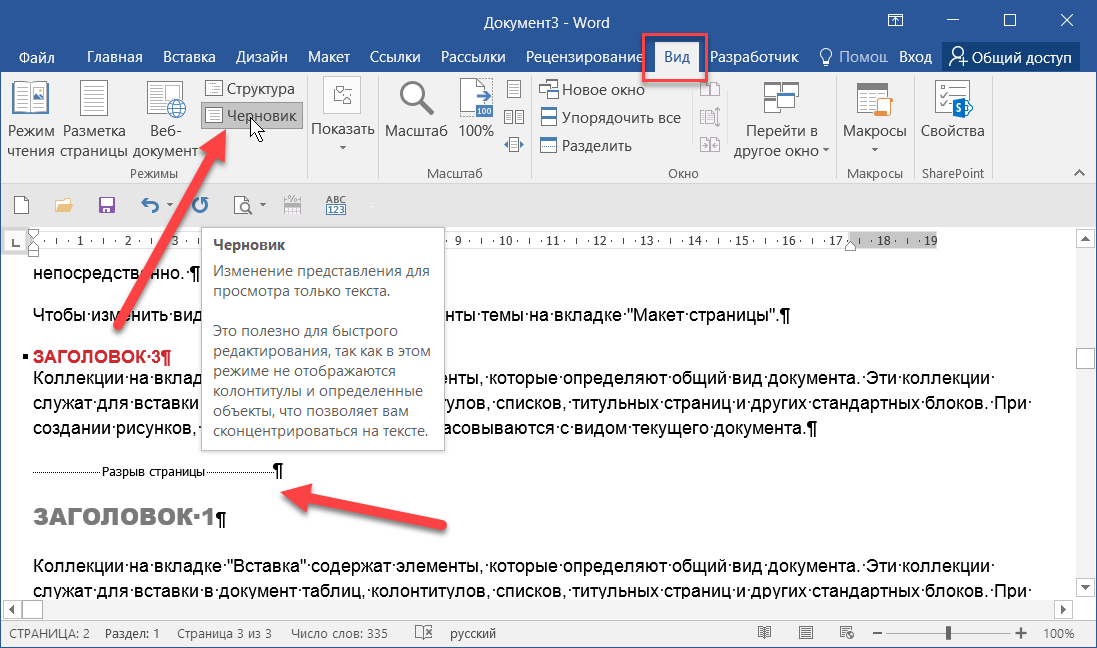
Task: Zoom out with minus button
Action: 877,633
